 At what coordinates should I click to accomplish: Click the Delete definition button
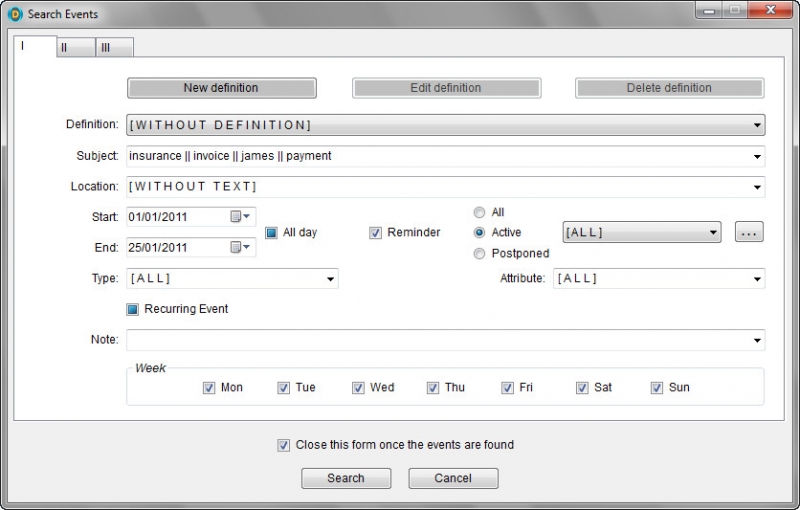[x=669, y=88]
